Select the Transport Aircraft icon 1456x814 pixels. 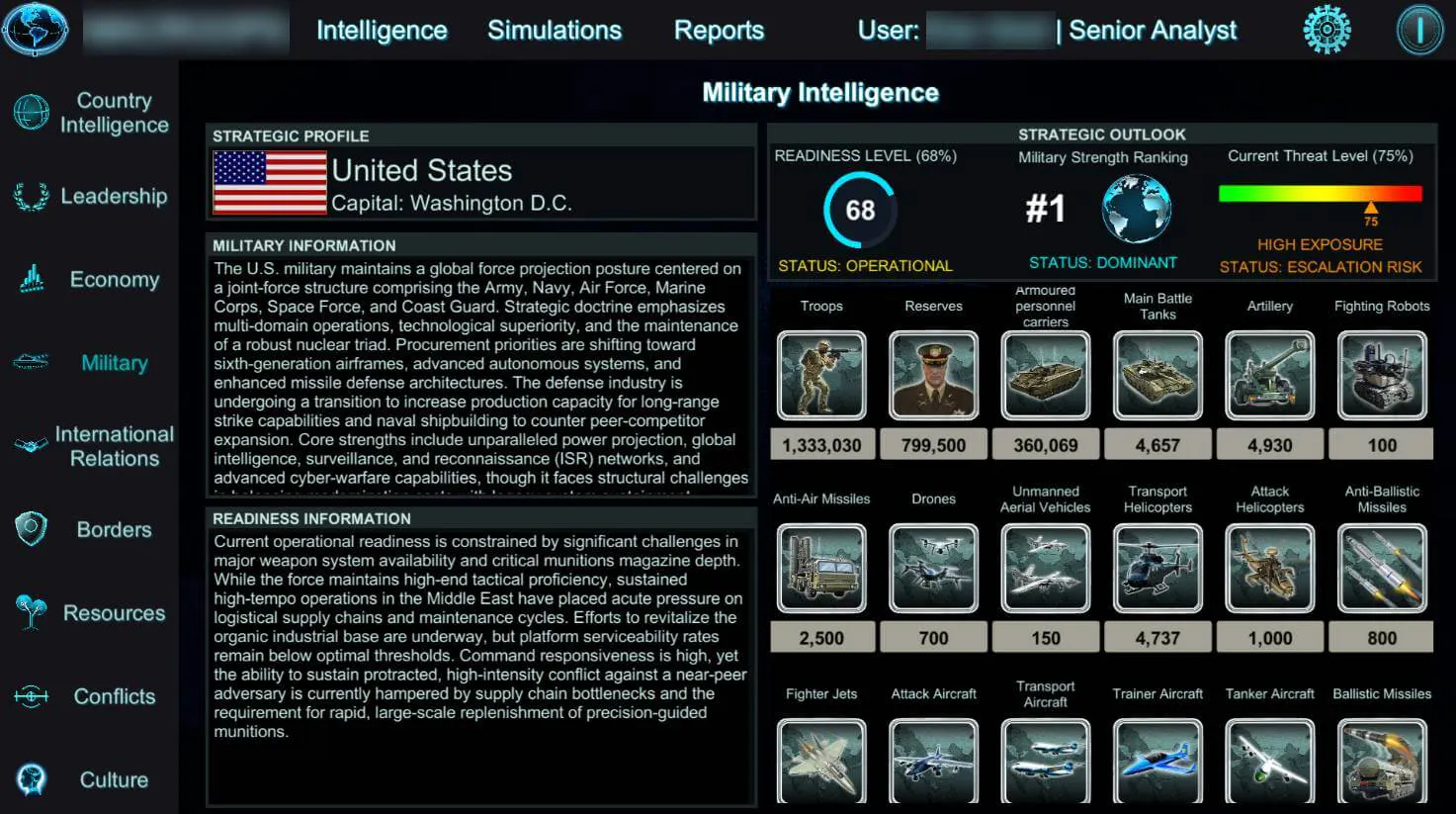(x=1046, y=760)
